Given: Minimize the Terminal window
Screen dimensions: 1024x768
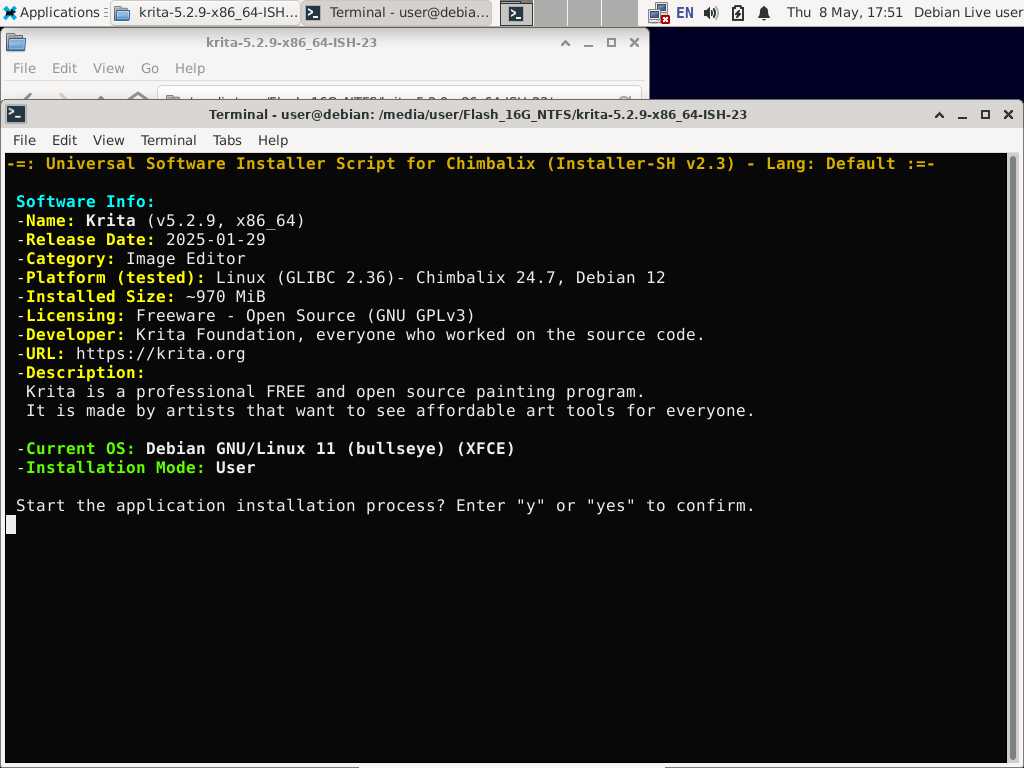Looking at the screenshot, I should pyautogui.click(x=962, y=115).
